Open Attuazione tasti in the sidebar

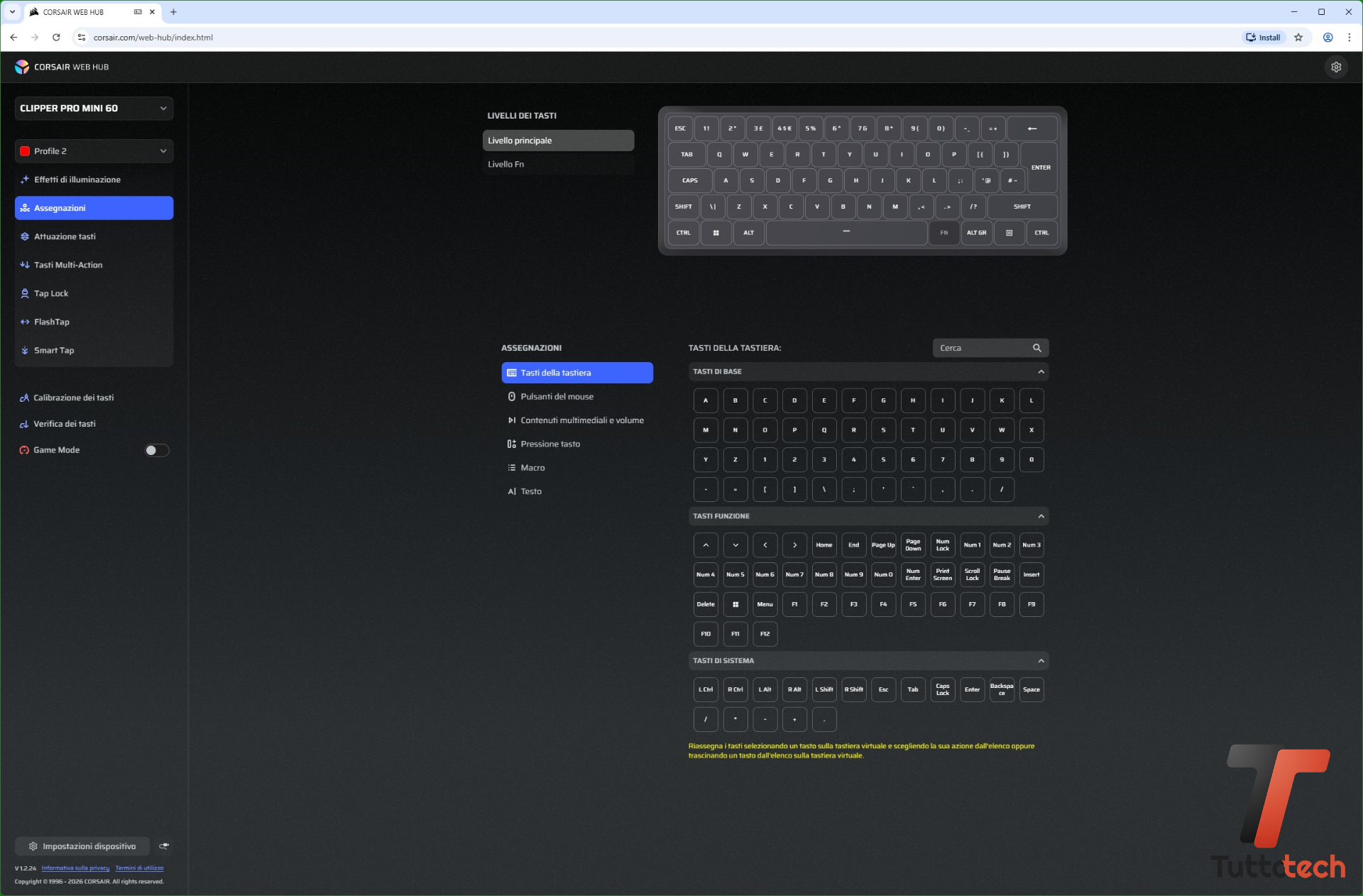[x=94, y=236]
